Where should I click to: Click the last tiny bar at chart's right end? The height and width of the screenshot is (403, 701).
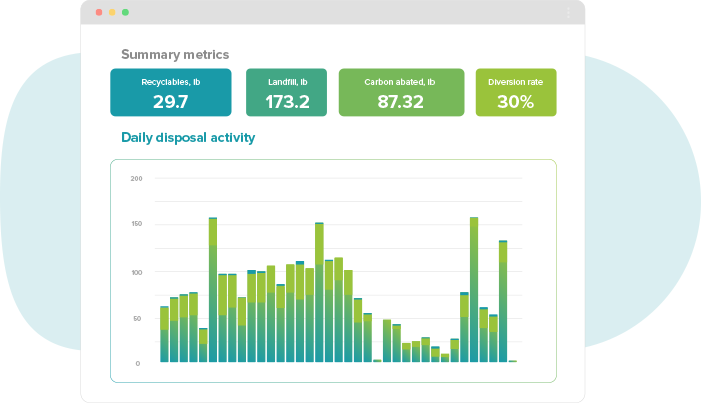tap(513, 360)
